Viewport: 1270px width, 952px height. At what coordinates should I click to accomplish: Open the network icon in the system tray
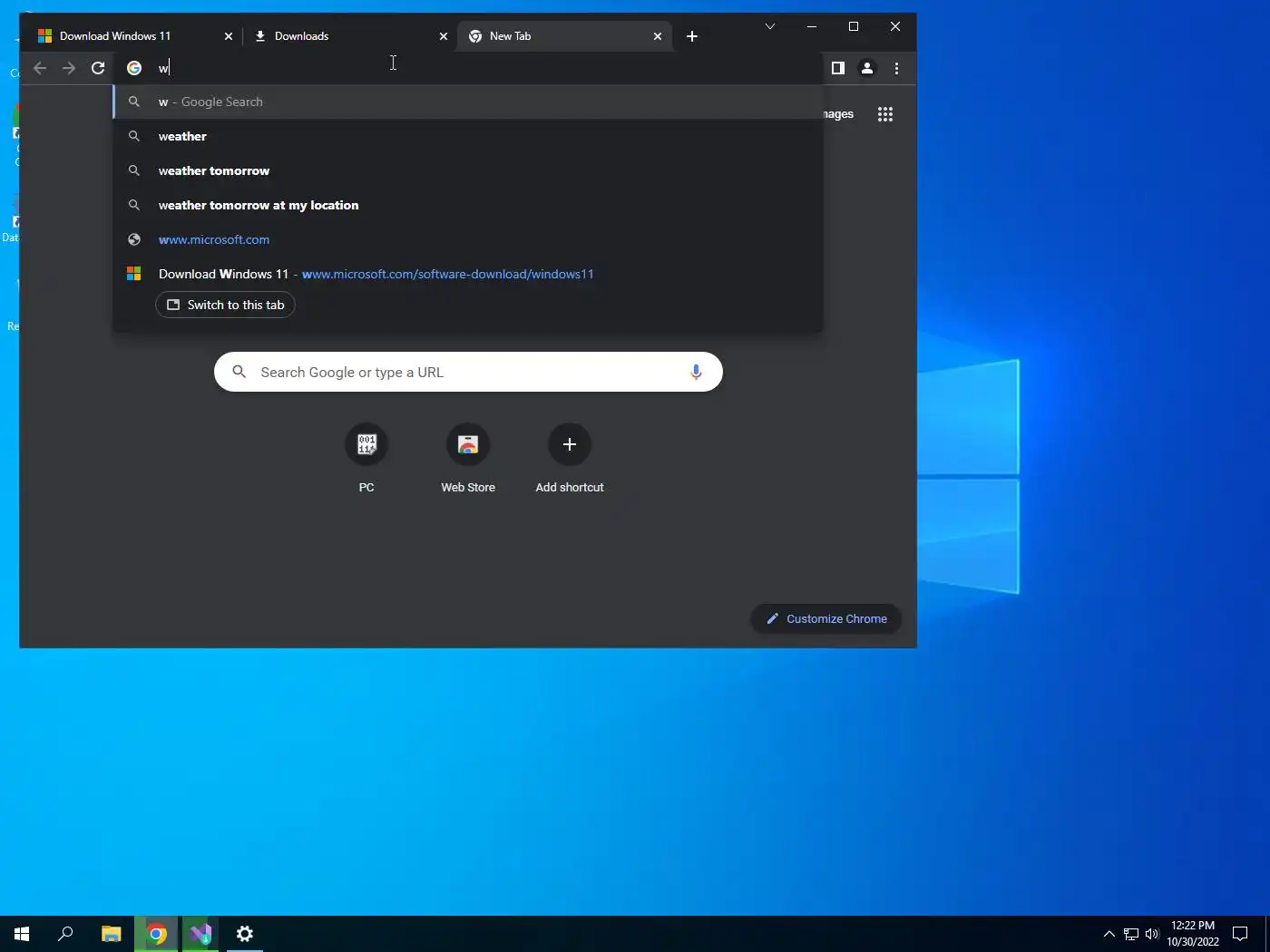tap(1131, 934)
